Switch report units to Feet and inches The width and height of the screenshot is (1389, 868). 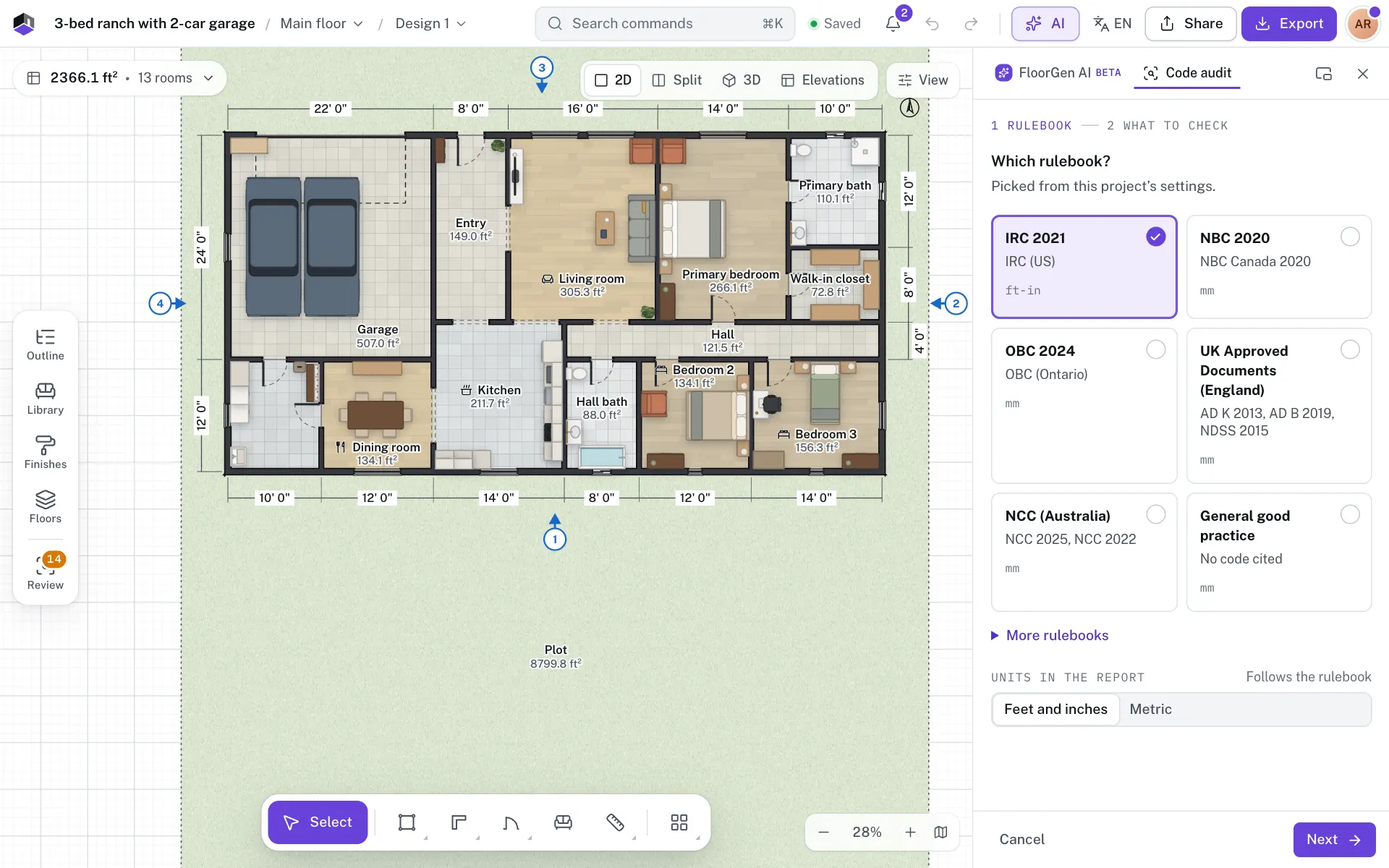pyautogui.click(x=1055, y=710)
